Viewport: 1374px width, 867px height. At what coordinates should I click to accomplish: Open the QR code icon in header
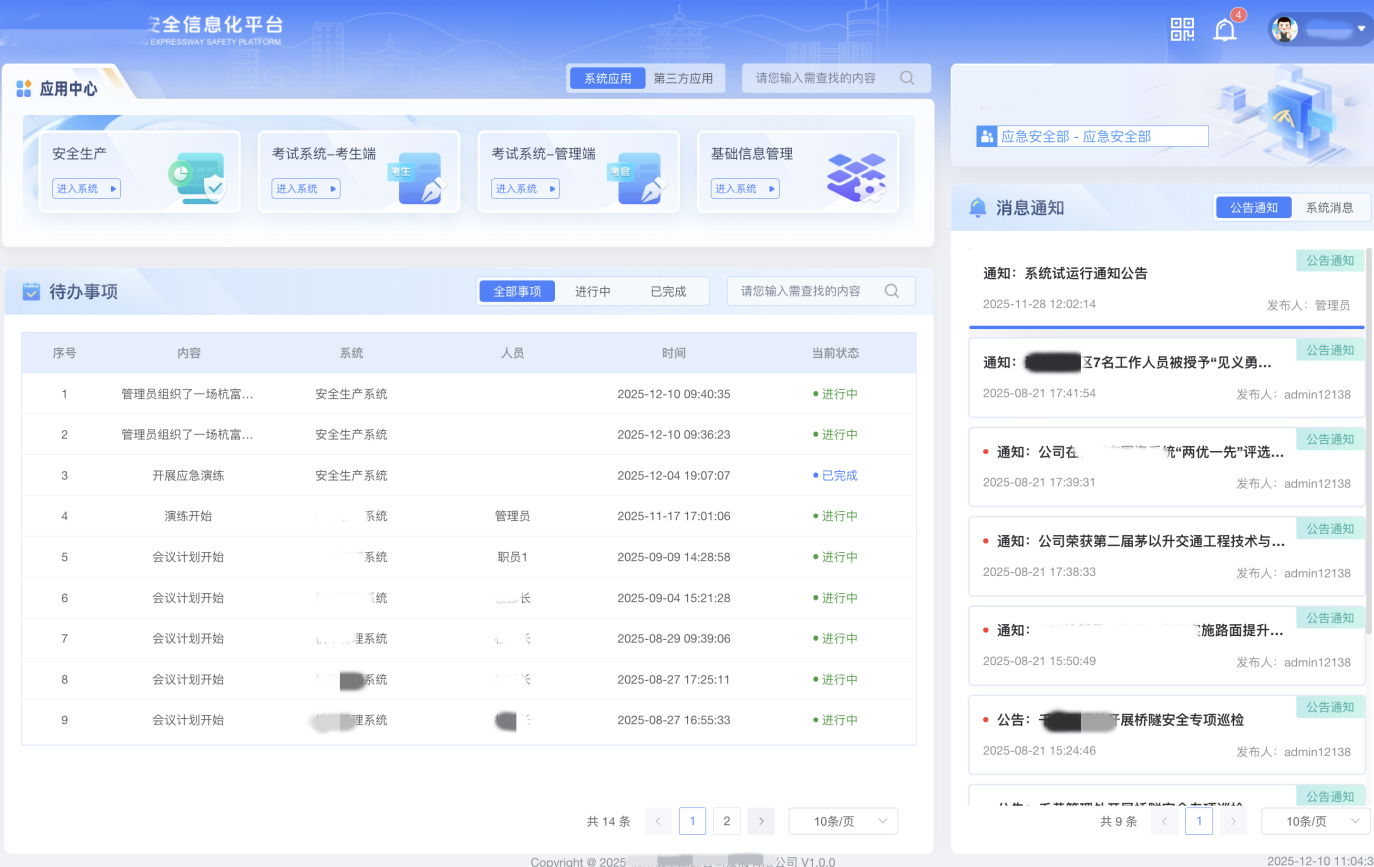(1182, 30)
